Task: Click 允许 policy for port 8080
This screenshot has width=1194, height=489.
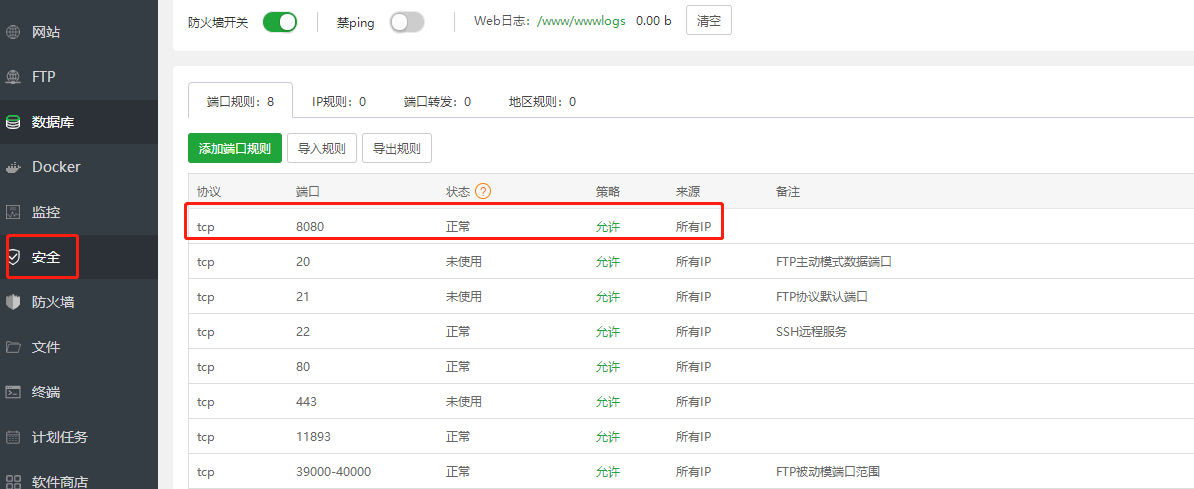Action: pyautogui.click(x=608, y=227)
